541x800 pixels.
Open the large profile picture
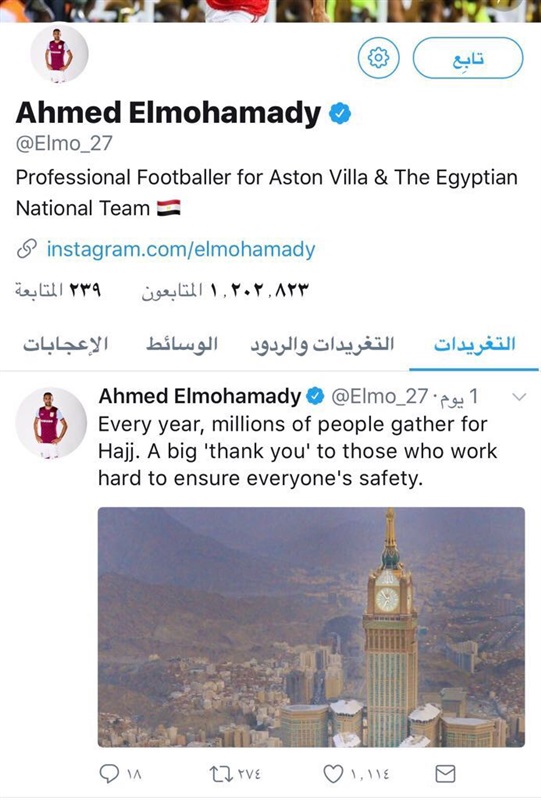click(59, 54)
